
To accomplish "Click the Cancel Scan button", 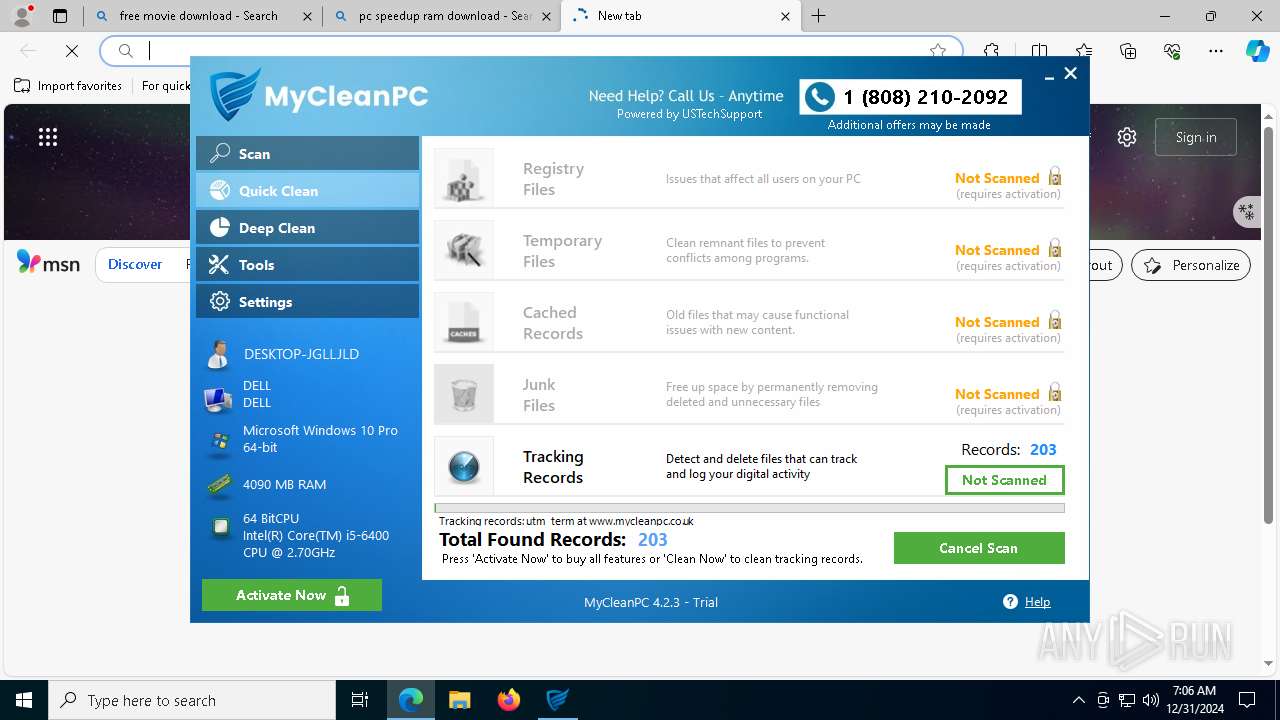I will pos(979,548).
